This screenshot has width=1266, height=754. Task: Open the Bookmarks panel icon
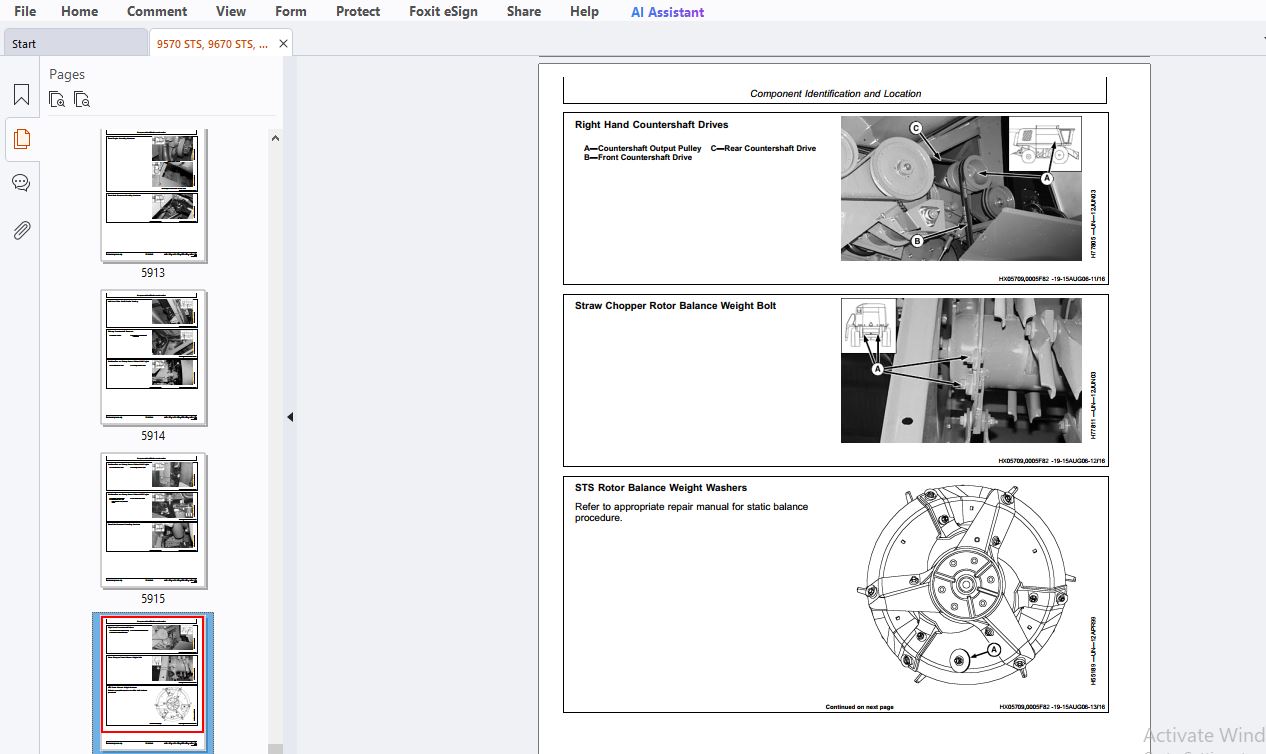21,95
